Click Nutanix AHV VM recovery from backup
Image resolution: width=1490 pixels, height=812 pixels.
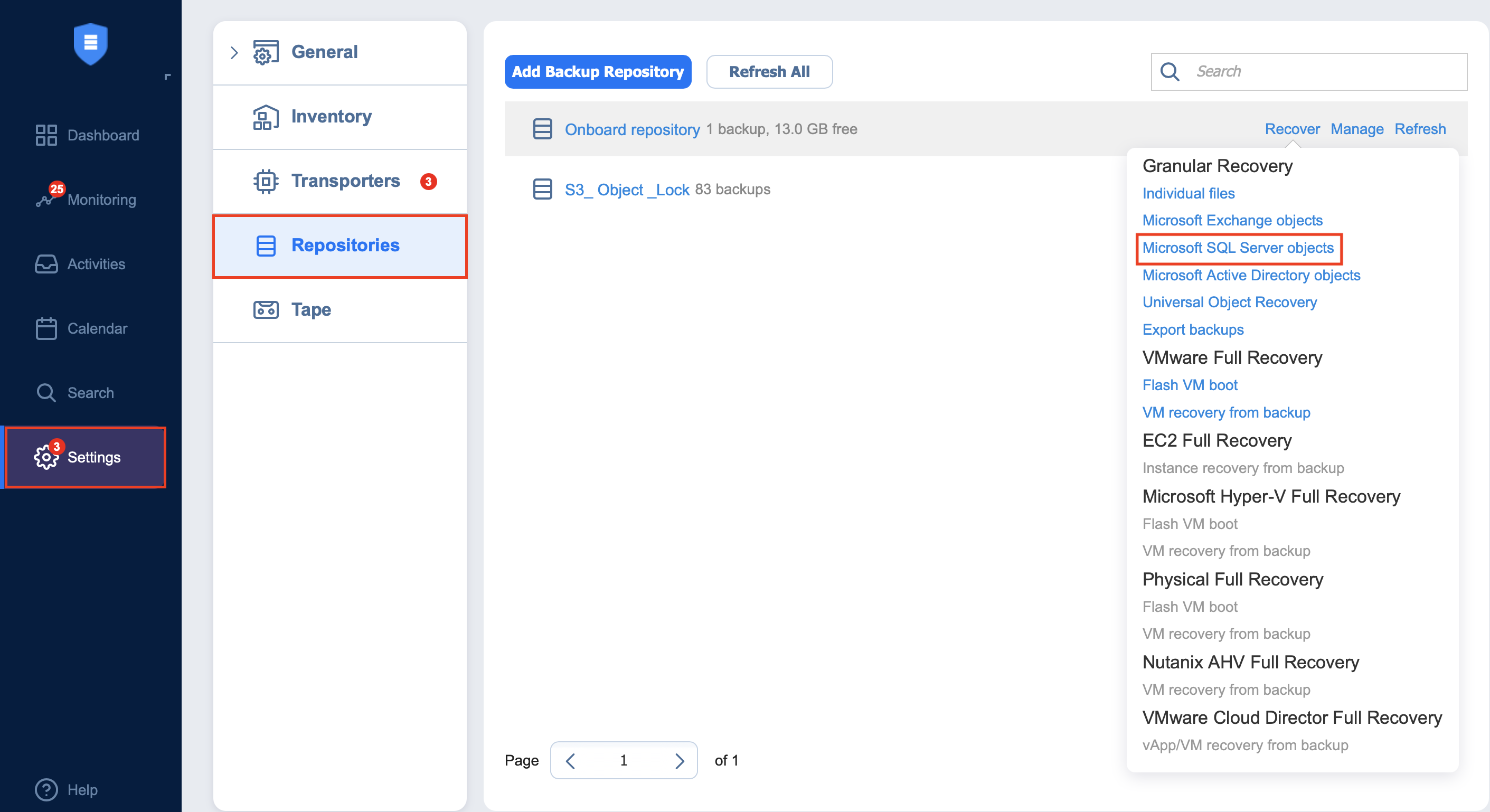tap(1226, 690)
